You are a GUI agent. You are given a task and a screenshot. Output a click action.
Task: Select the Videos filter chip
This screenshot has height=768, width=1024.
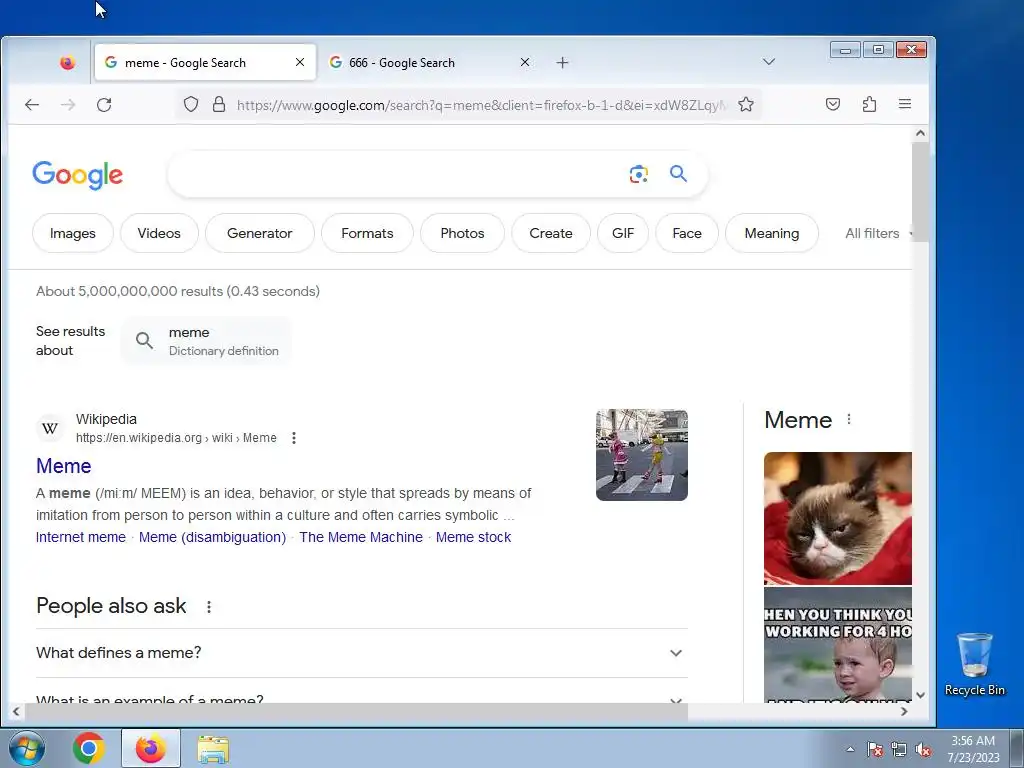(x=159, y=233)
